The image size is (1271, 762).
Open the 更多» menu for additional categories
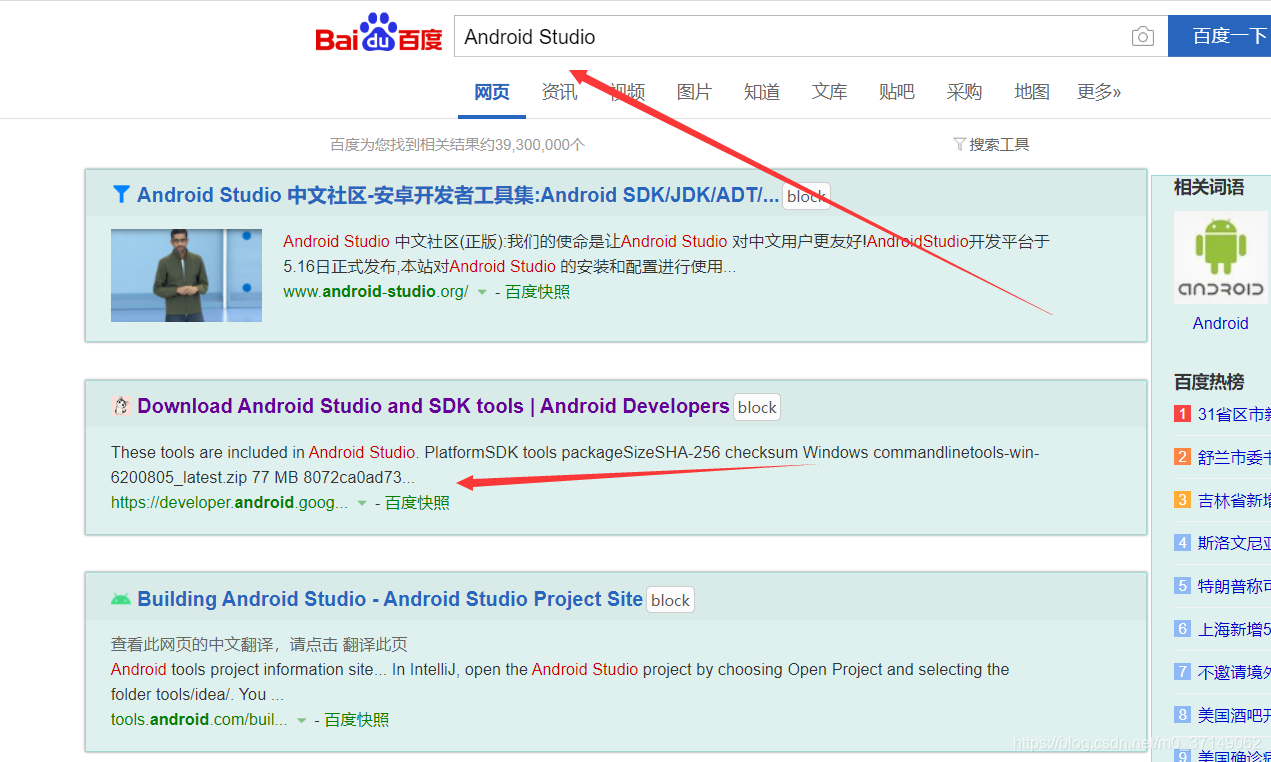point(1098,91)
